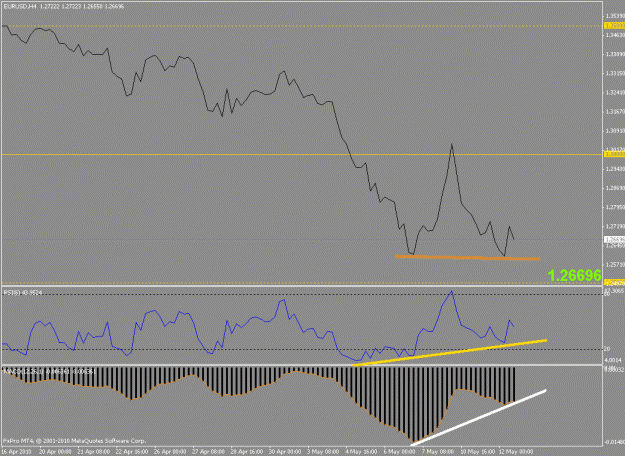The image size is (625, 456).
Task: Select the RSI(6) indicator label
Action: click(23, 293)
